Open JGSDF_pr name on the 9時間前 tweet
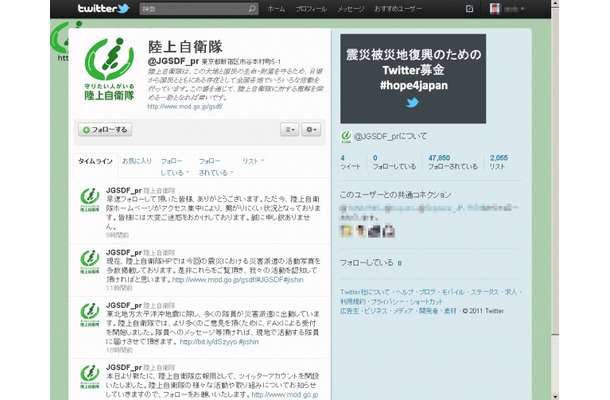Image resolution: width=610 pixels, height=400 pixels. click(x=124, y=190)
